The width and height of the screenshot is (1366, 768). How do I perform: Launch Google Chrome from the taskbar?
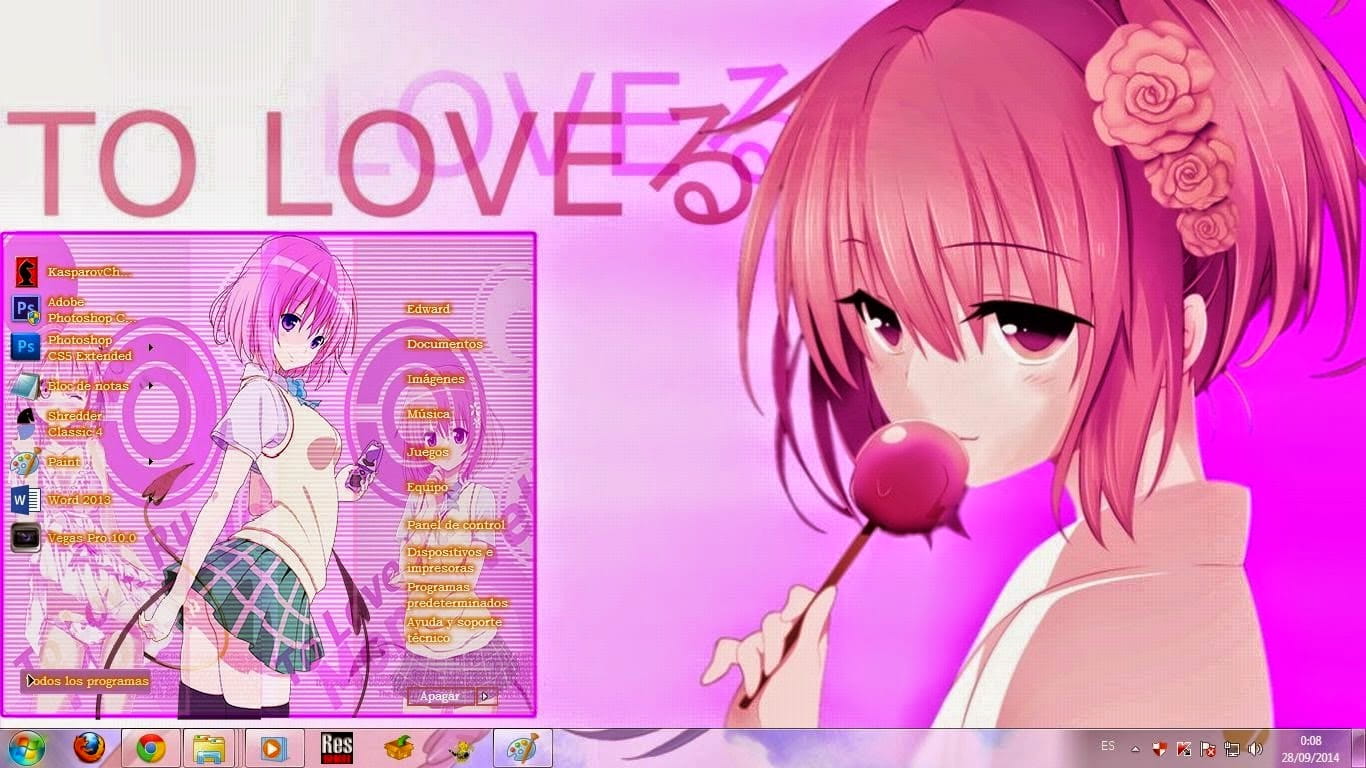[x=151, y=748]
